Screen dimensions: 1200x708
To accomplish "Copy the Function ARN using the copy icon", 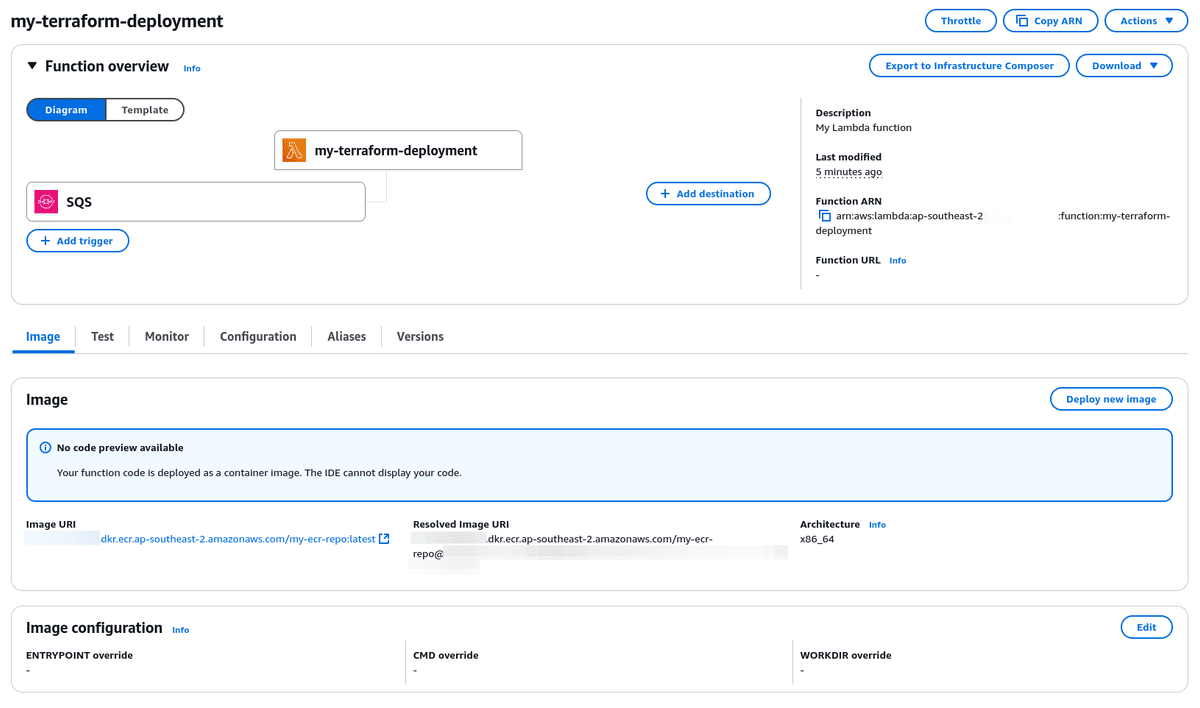I will [821, 214].
